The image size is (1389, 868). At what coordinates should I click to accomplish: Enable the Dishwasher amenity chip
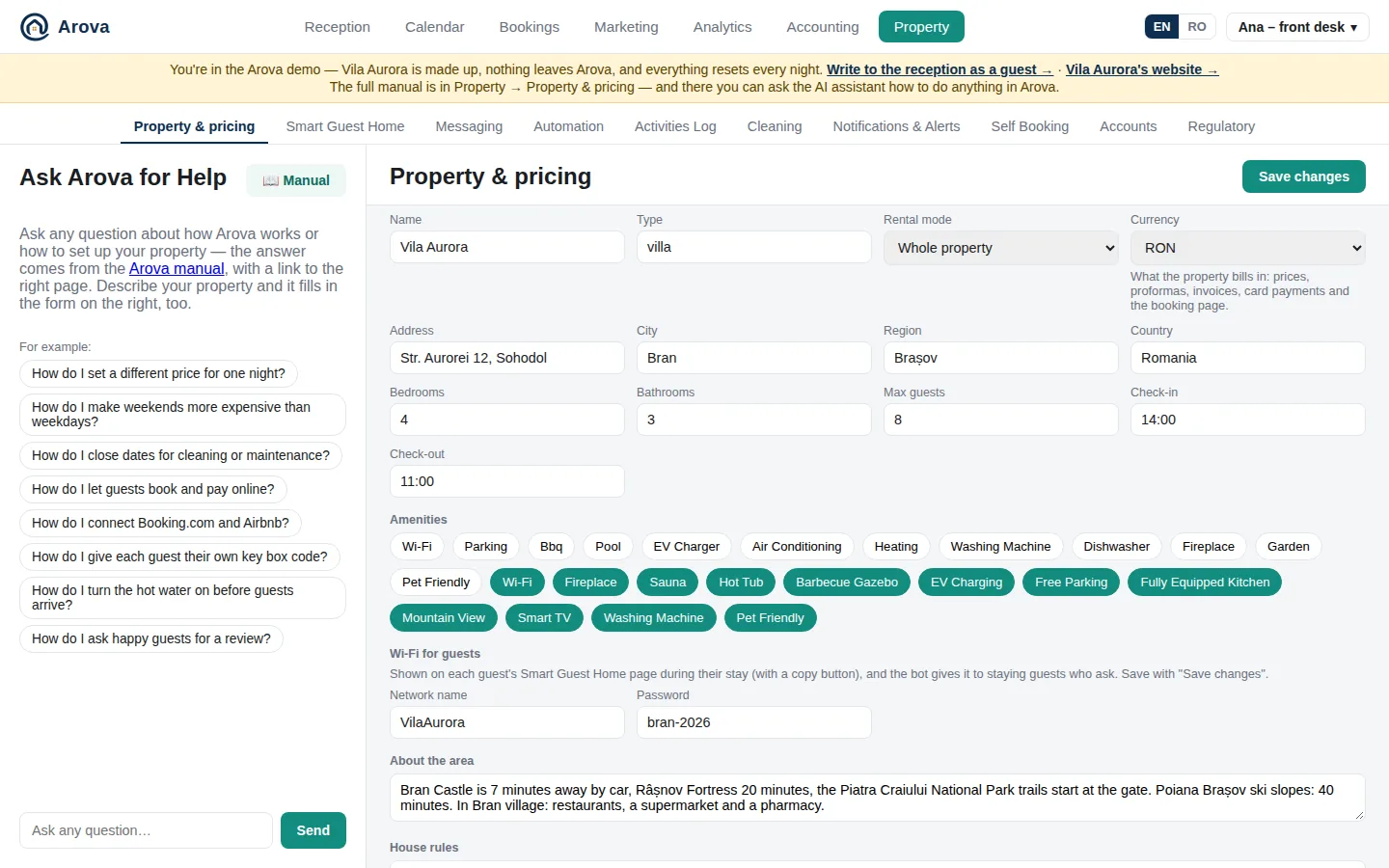1116,547
